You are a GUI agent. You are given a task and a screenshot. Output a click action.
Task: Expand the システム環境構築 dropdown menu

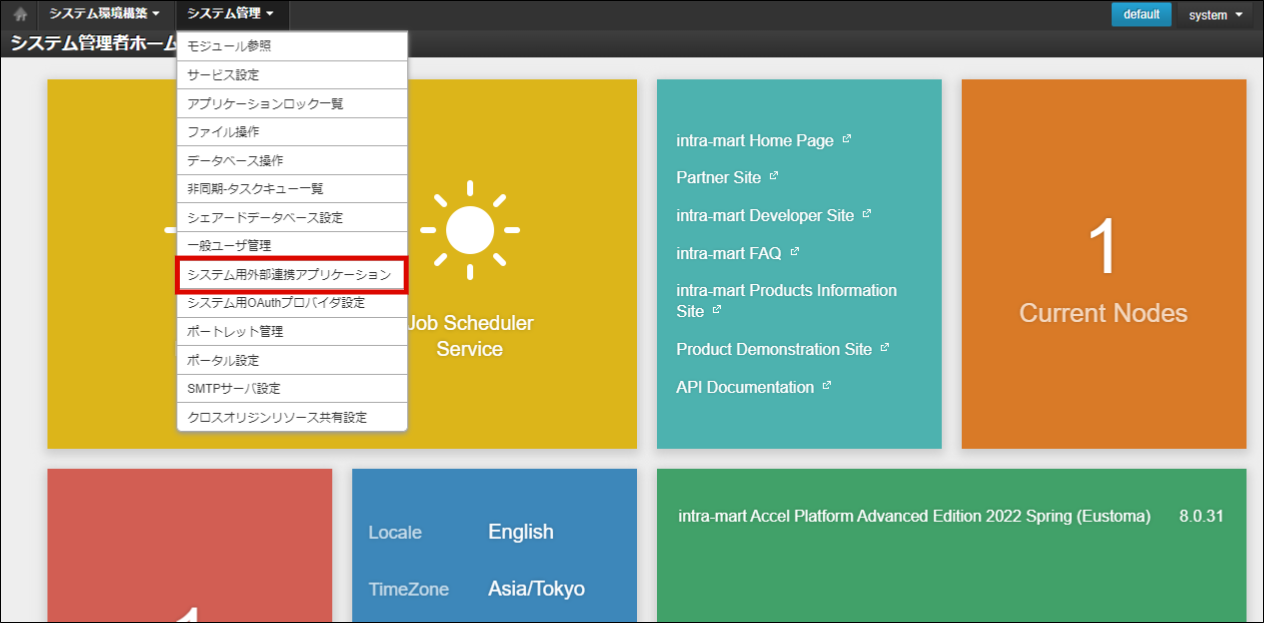tap(104, 14)
